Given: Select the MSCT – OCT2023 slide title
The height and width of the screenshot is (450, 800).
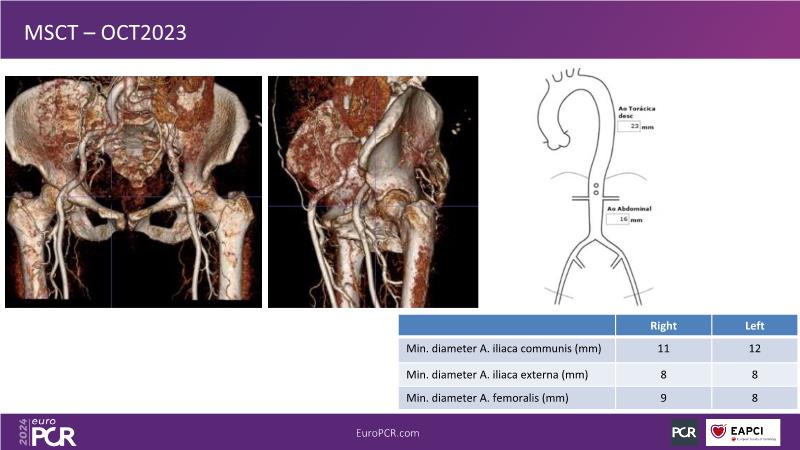Looking at the screenshot, I should point(106,33).
